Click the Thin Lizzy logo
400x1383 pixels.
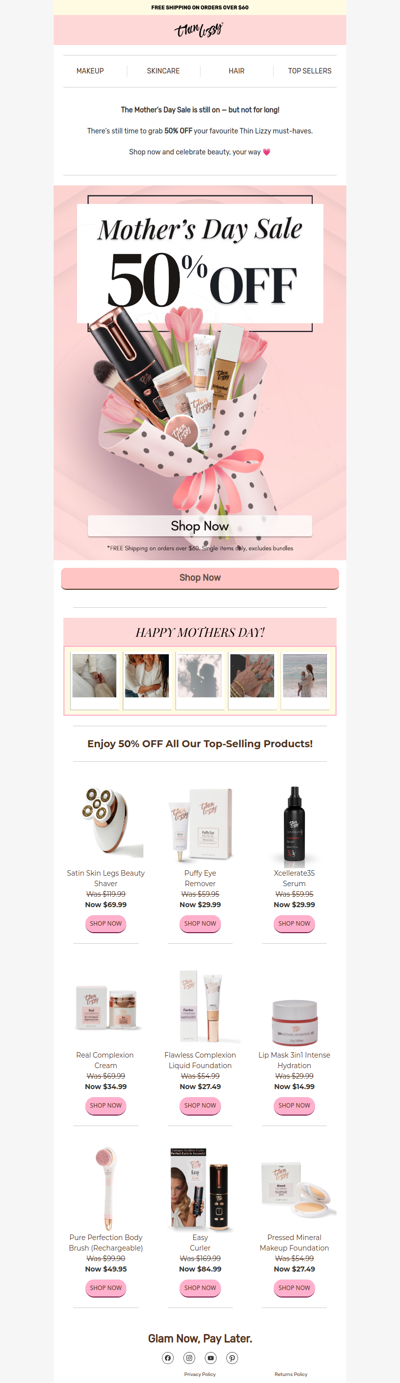200,31
